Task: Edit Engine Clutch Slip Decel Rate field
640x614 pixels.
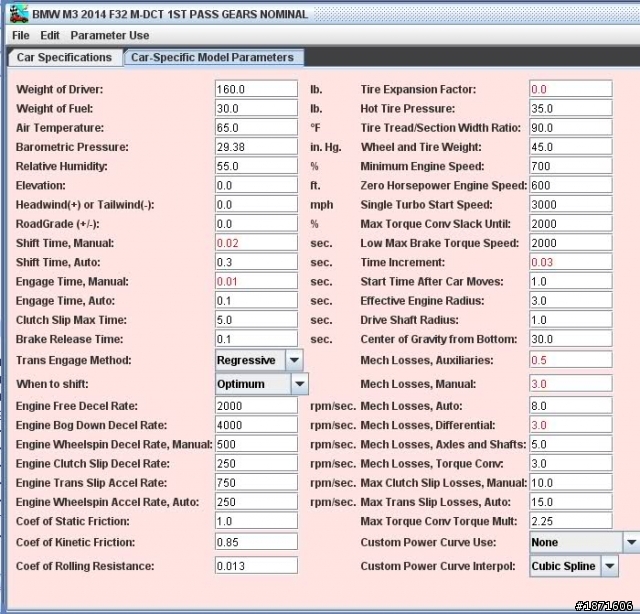Action: click(x=256, y=463)
